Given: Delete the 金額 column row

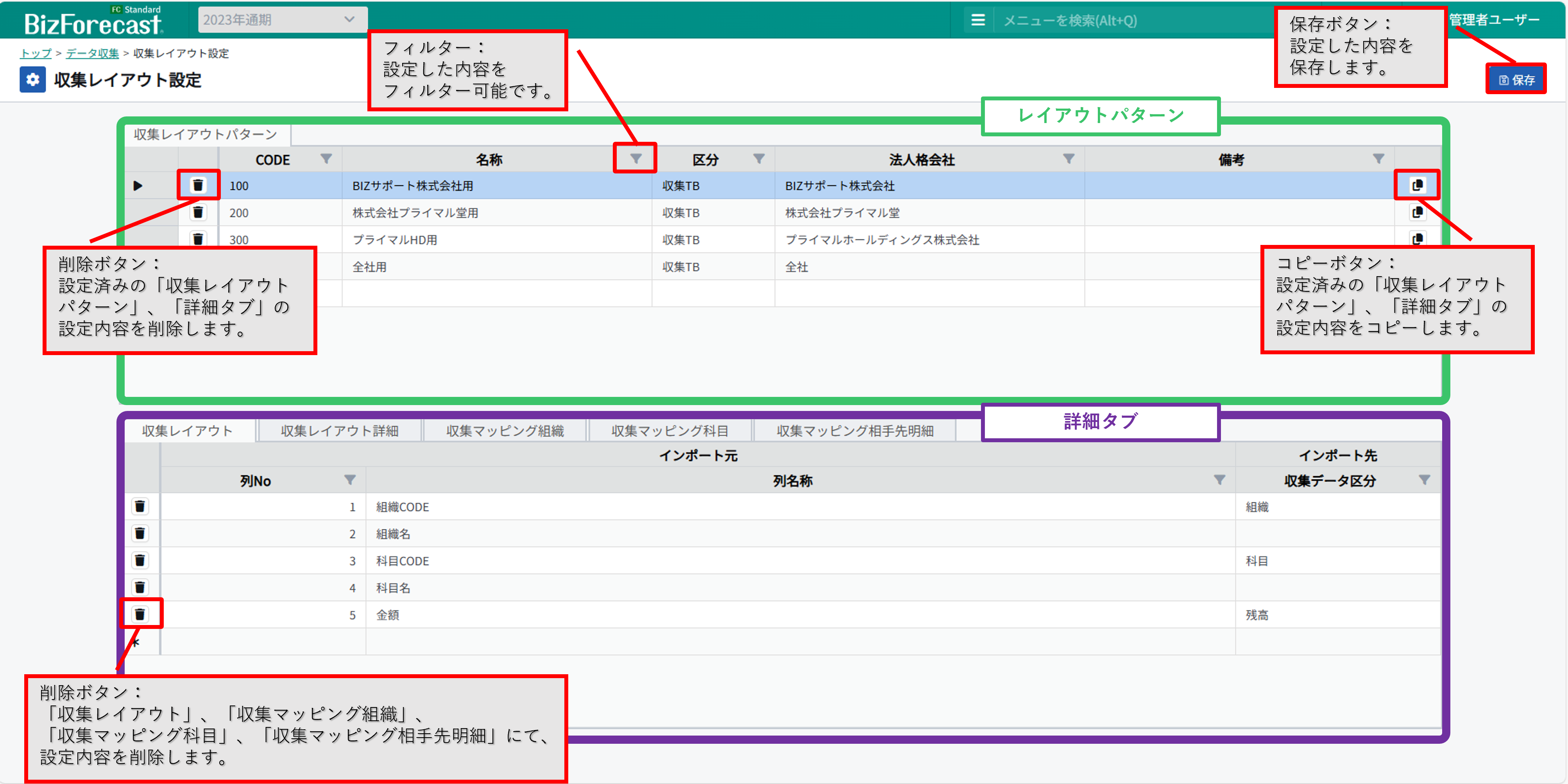Looking at the screenshot, I should [x=140, y=614].
